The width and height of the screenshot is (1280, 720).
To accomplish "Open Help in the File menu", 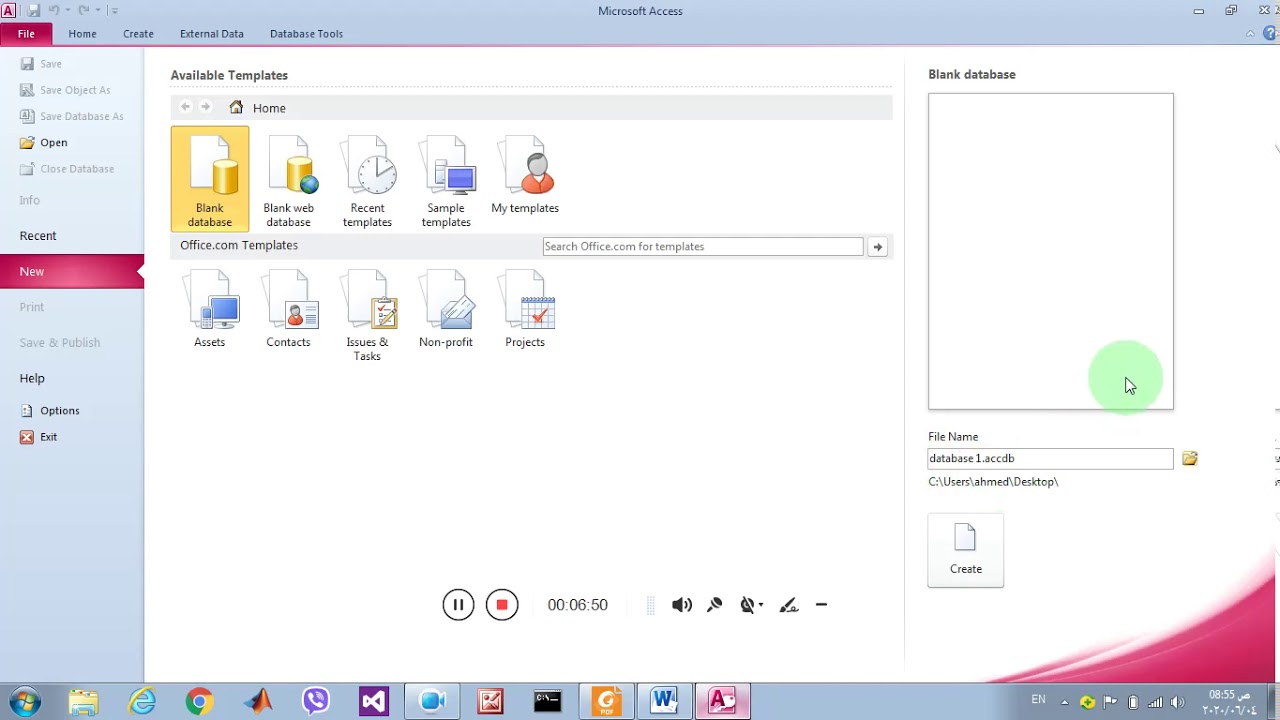I will click(x=72, y=378).
